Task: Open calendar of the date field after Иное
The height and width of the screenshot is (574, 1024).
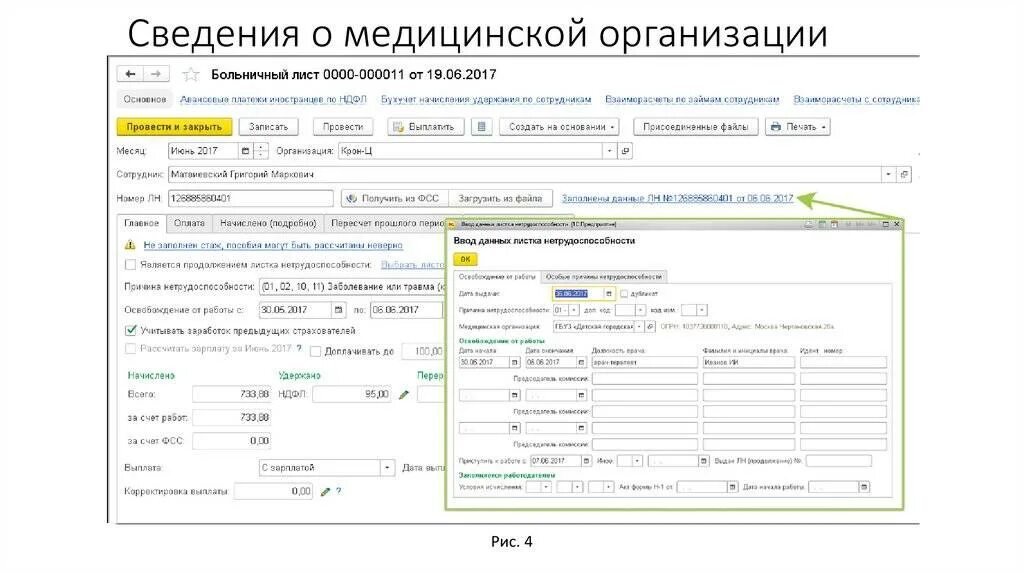Action: tap(703, 461)
